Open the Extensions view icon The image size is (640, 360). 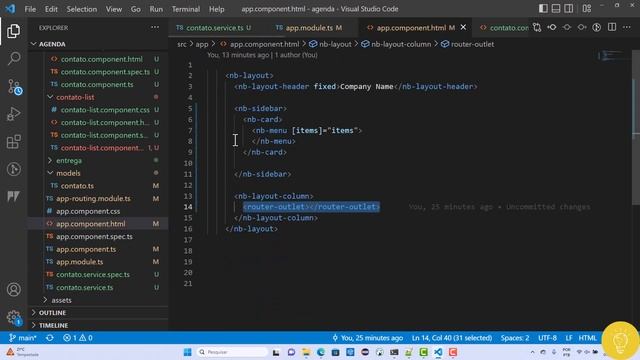point(13,142)
